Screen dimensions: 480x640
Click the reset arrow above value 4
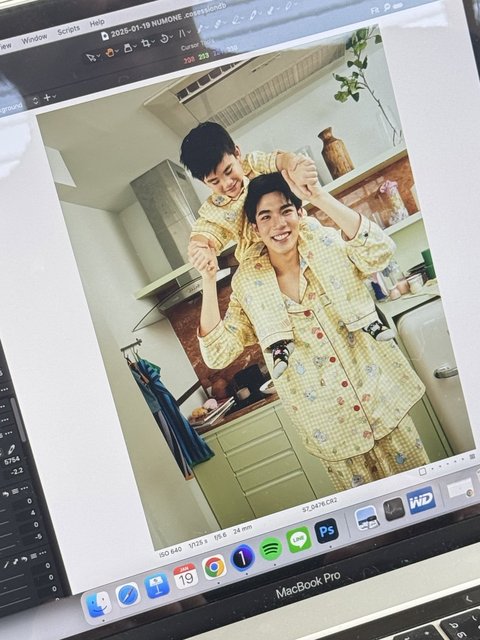[x=5, y=494]
